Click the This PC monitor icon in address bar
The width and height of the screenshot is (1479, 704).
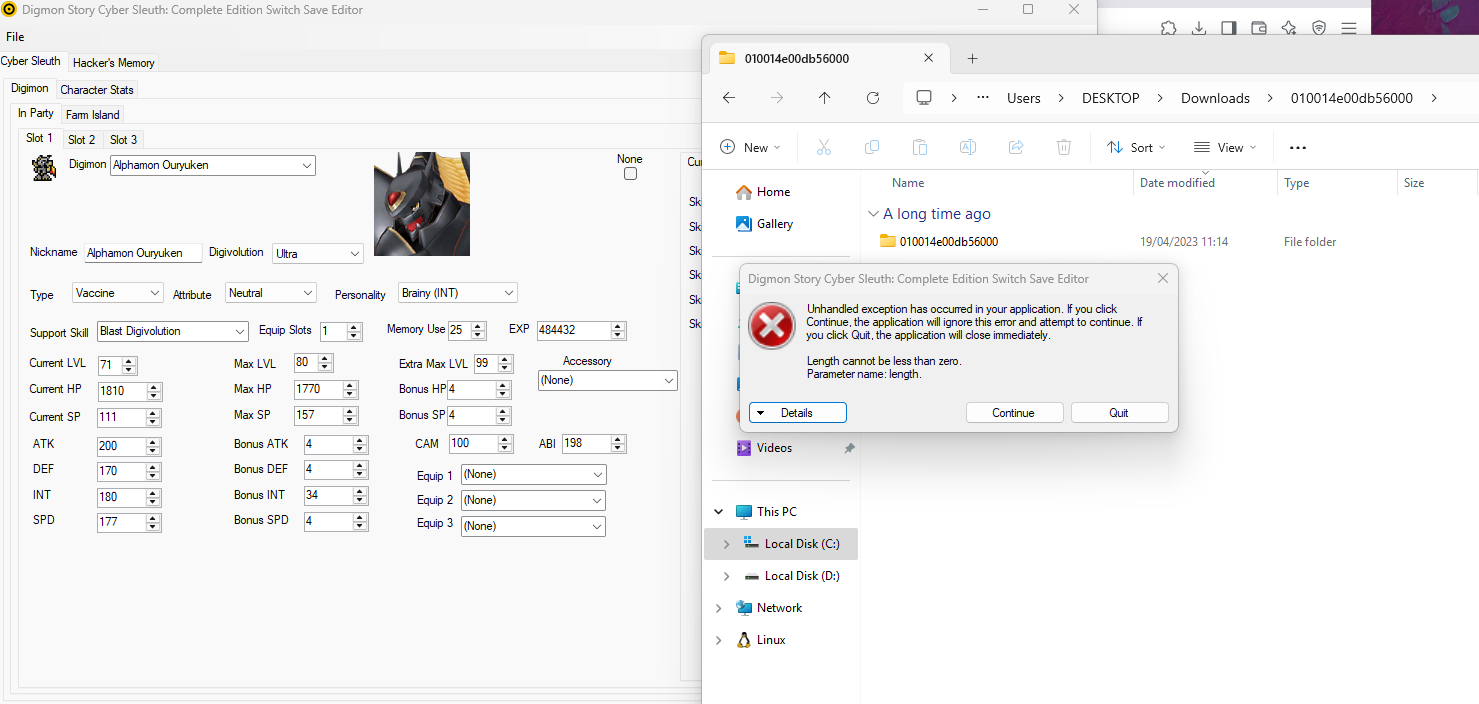tap(924, 98)
